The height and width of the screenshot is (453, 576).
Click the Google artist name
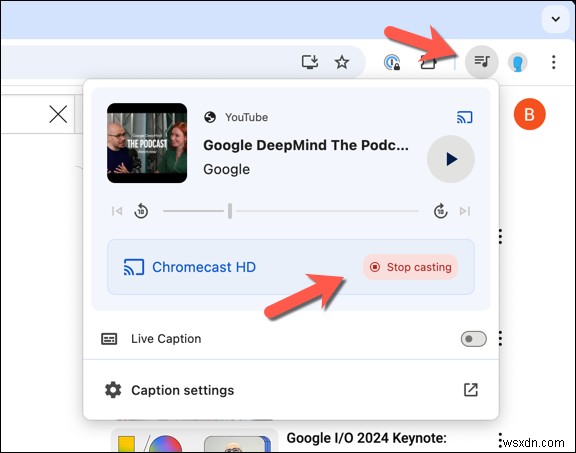(x=226, y=169)
